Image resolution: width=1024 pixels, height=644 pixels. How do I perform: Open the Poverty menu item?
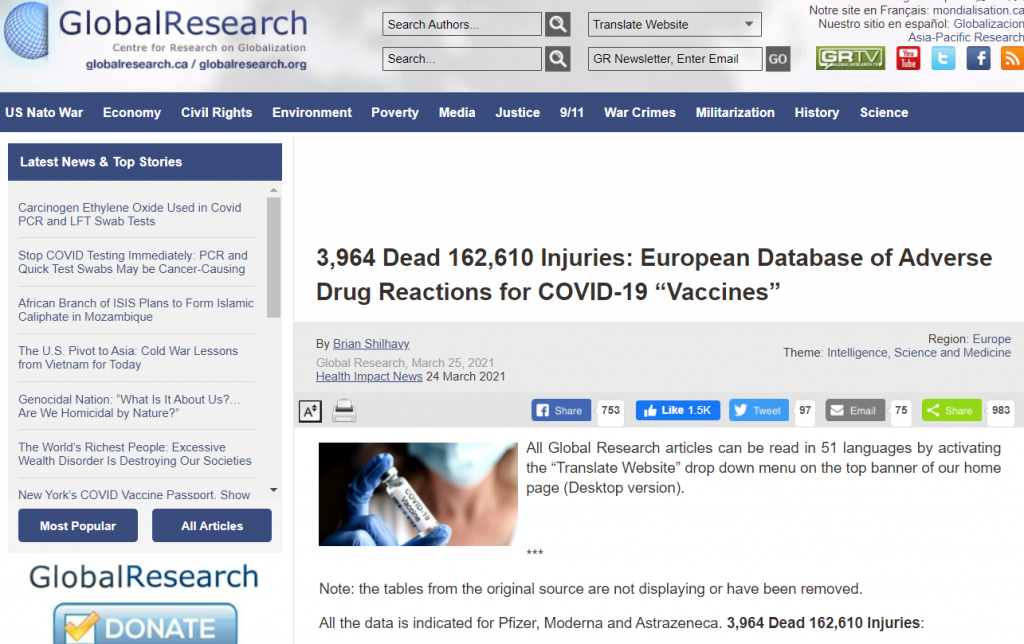[x=395, y=112]
